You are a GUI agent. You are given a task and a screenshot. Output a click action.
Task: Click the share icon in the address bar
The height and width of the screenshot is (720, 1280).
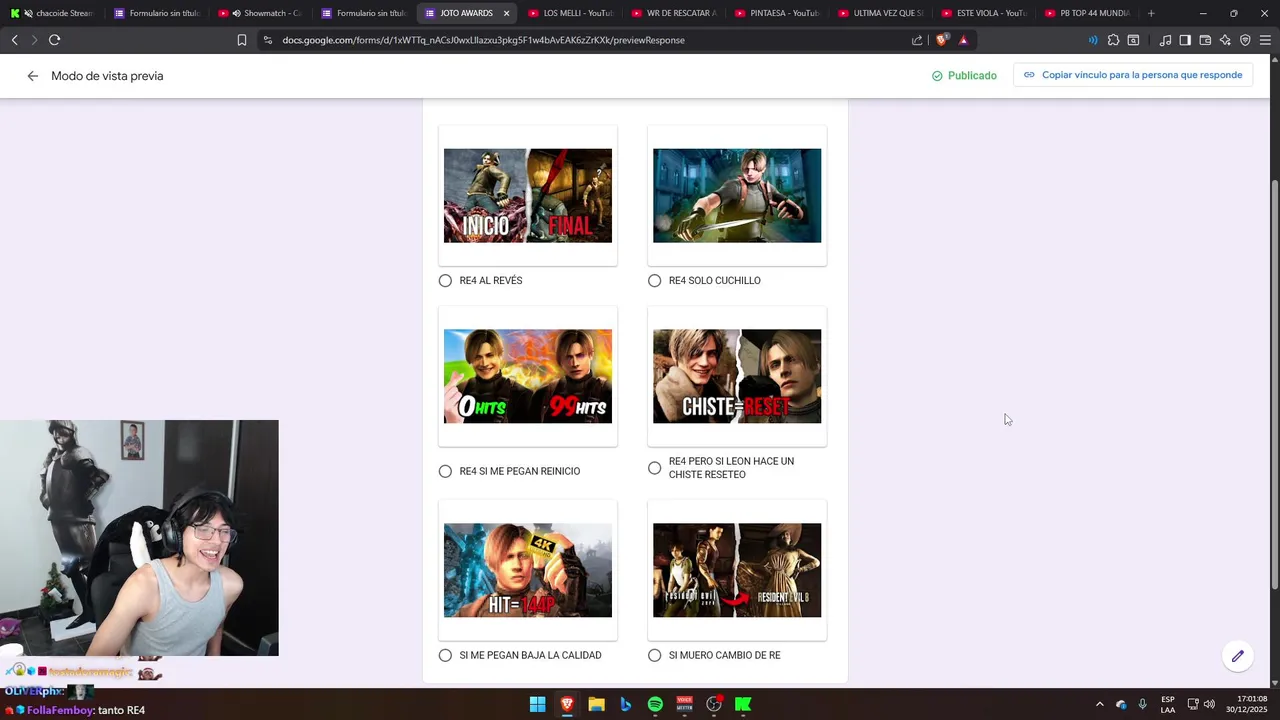click(917, 40)
